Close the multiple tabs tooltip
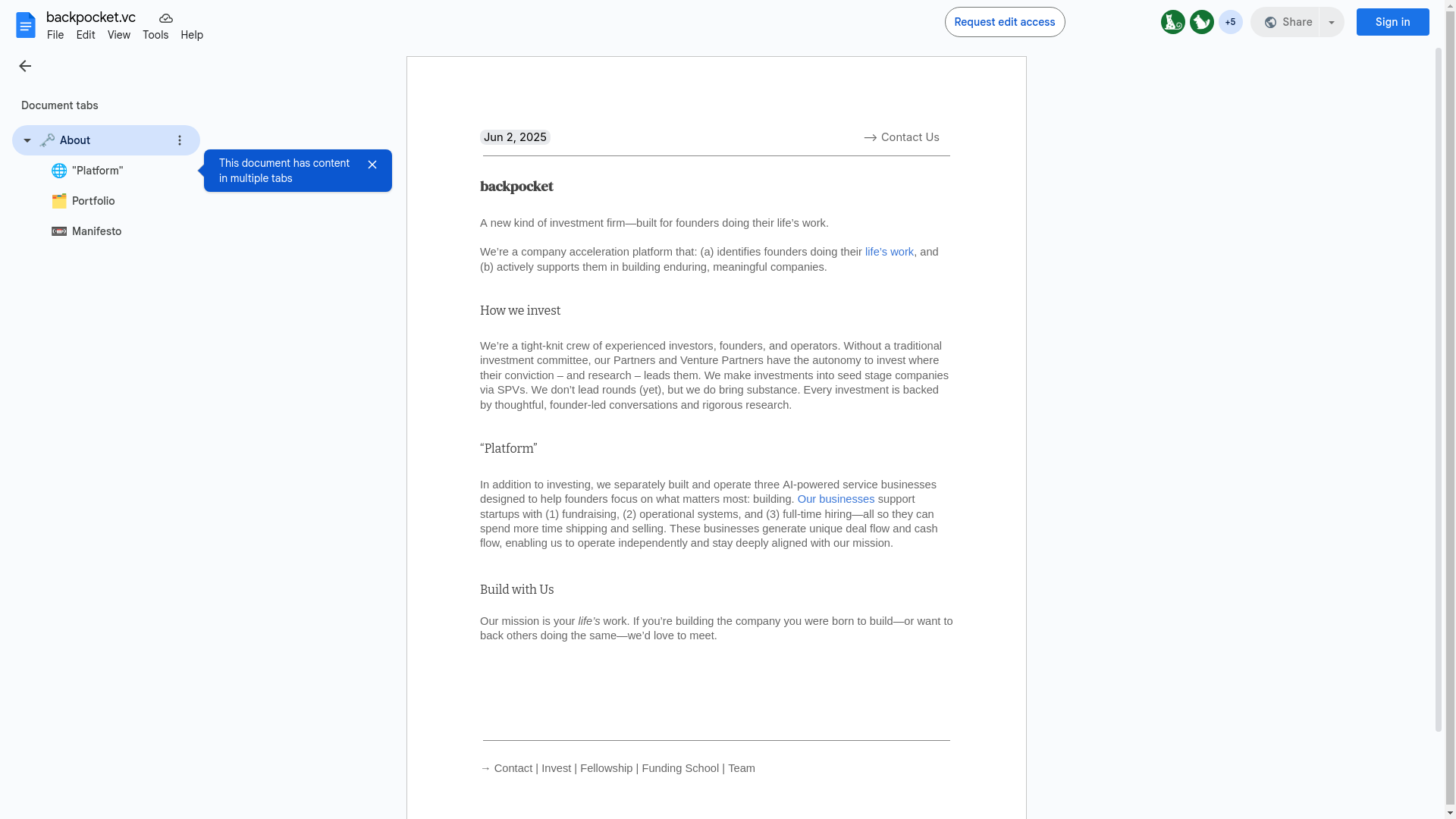The width and height of the screenshot is (1456, 819). point(372,165)
